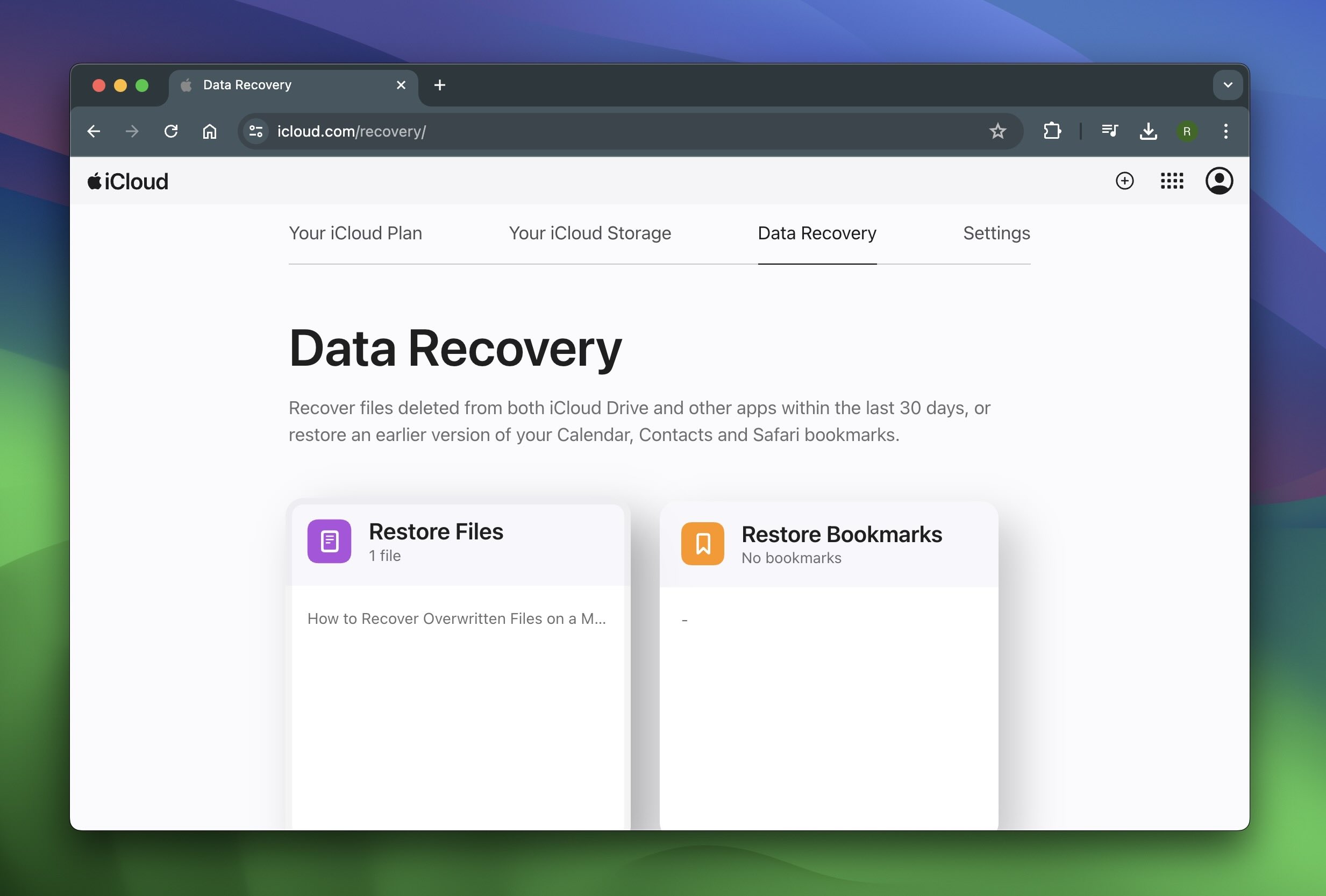This screenshot has width=1326, height=896.
Task: Go to the browser home page
Action: coord(209,132)
